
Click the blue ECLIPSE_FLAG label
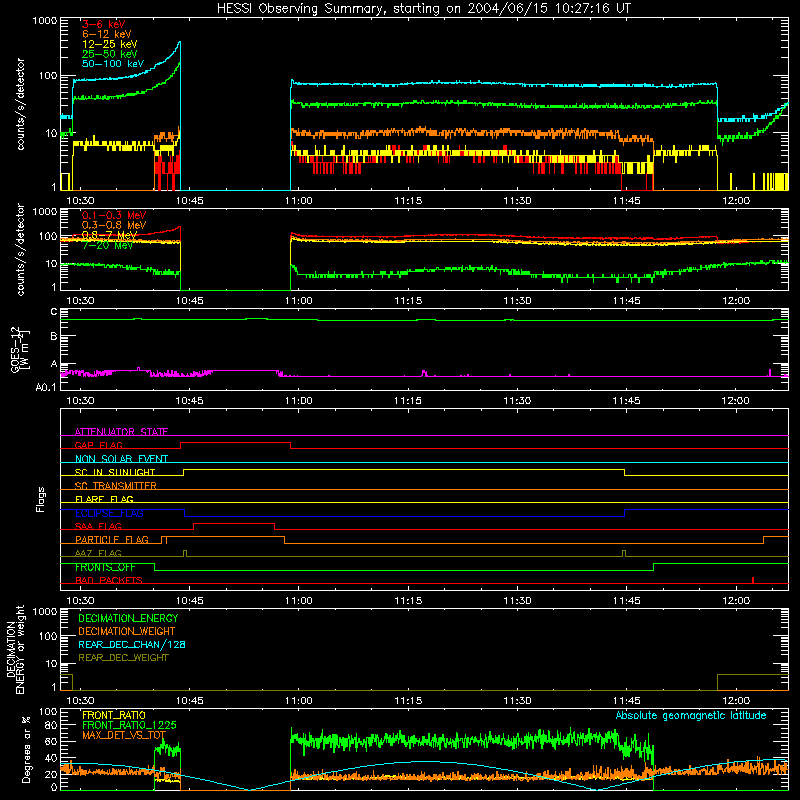pyautogui.click(x=109, y=513)
